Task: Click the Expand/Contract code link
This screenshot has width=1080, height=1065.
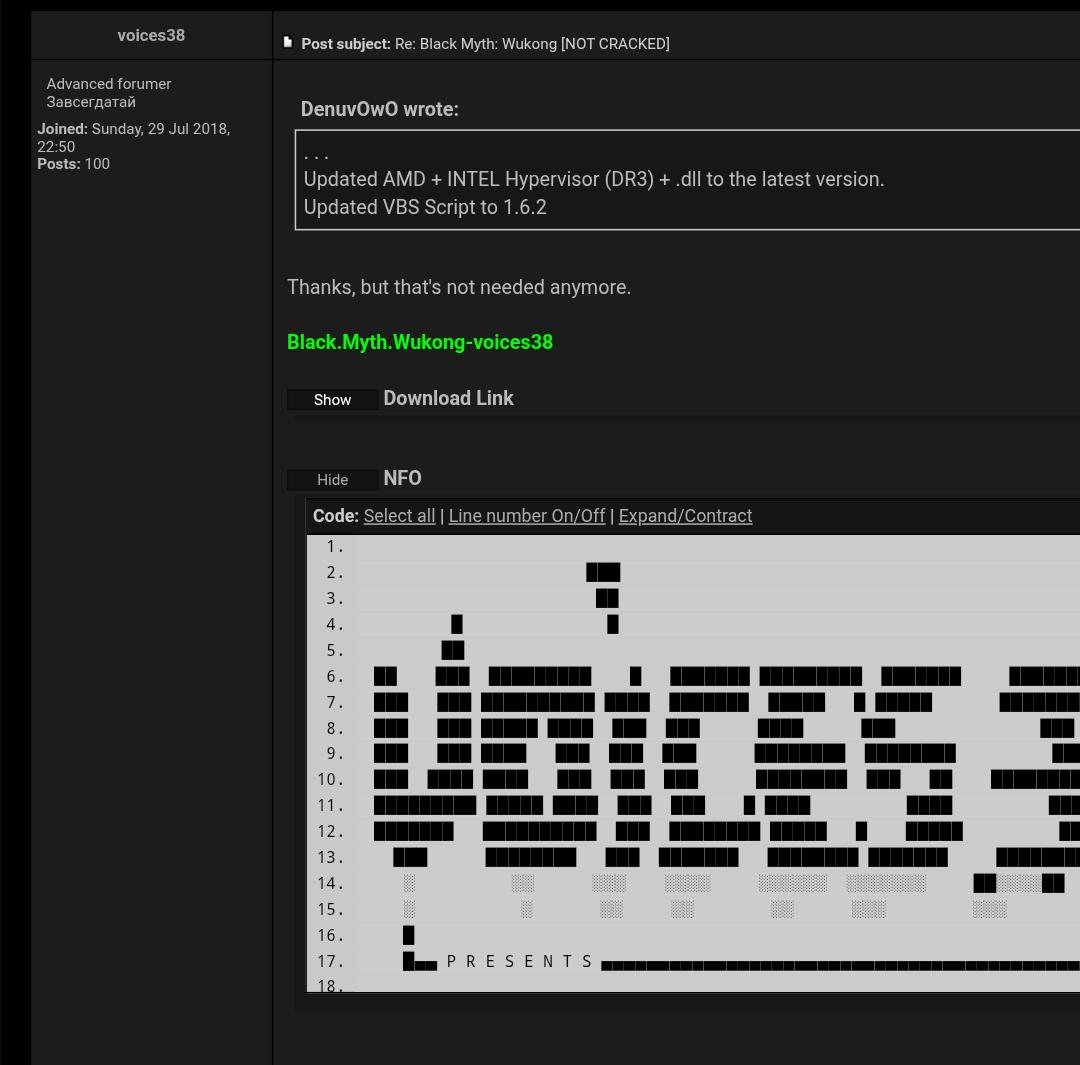Action: pyautogui.click(x=685, y=516)
